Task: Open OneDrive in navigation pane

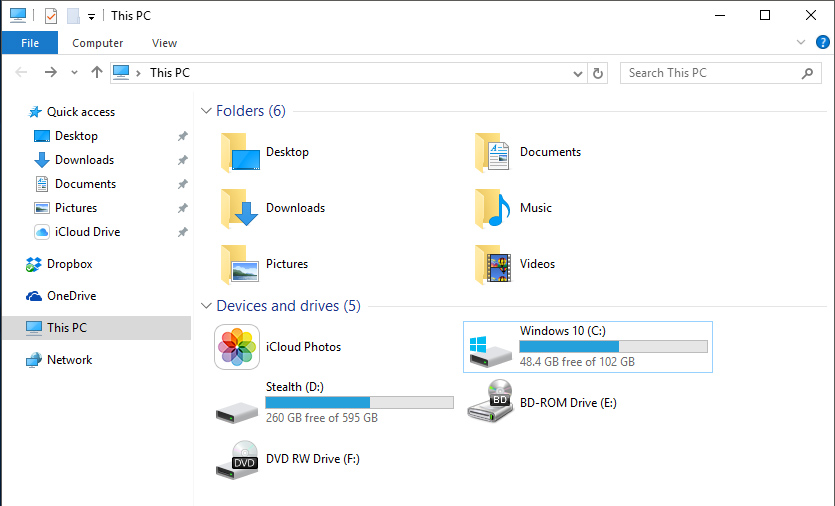Action: pos(71,296)
